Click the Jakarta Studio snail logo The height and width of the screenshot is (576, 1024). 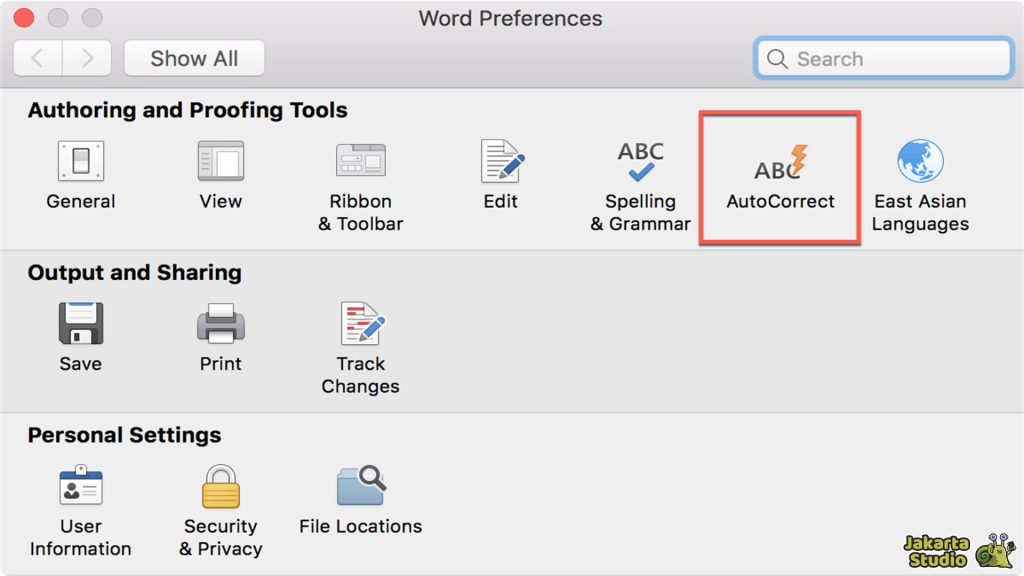point(995,550)
